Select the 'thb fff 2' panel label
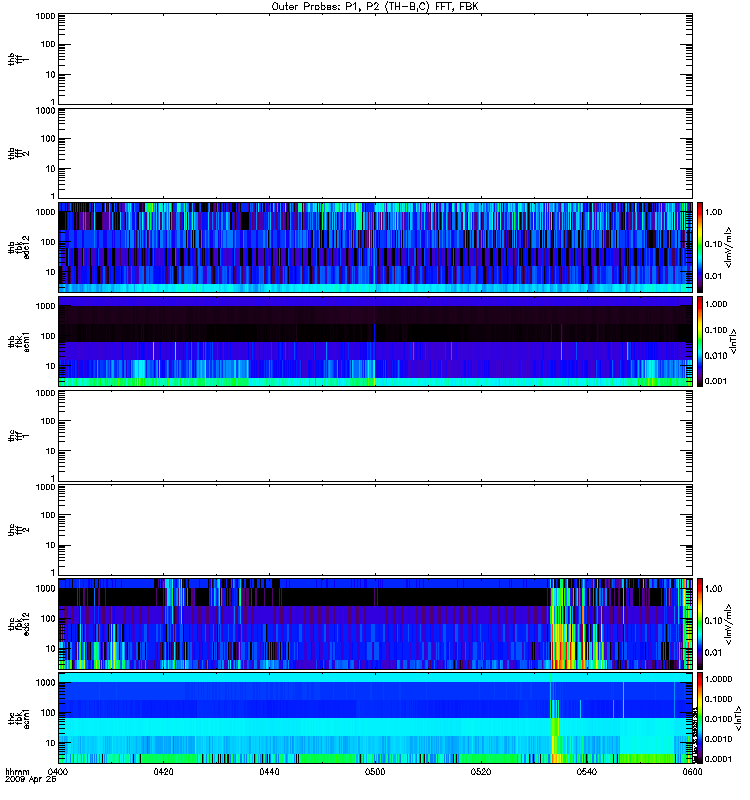Viewport: 750px width, 800px height. pyautogui.click(x=18, y=154)
